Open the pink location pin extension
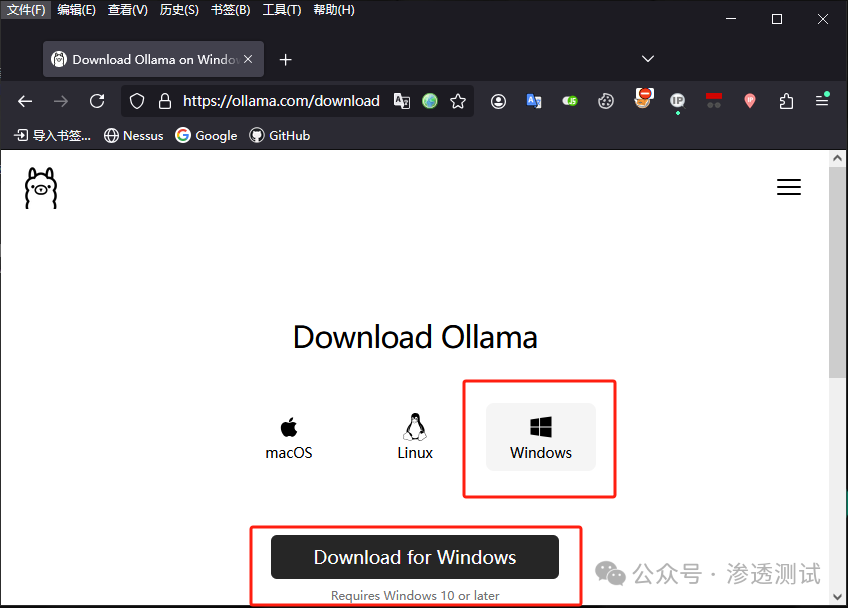Screen dimensions: 848x608 pos(750,101)
